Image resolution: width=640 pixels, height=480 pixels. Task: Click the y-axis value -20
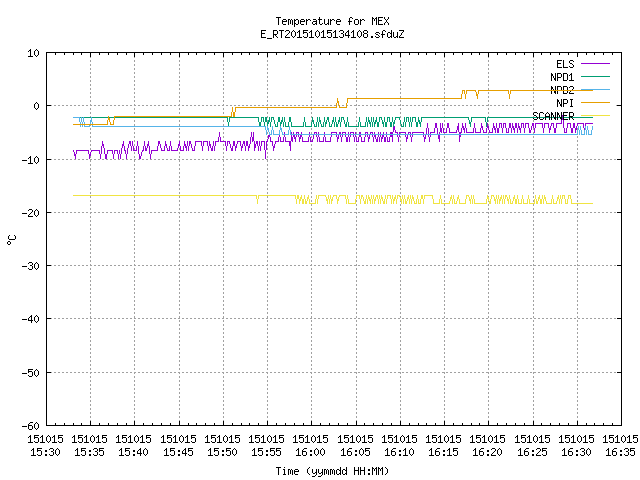pos(31,213)
